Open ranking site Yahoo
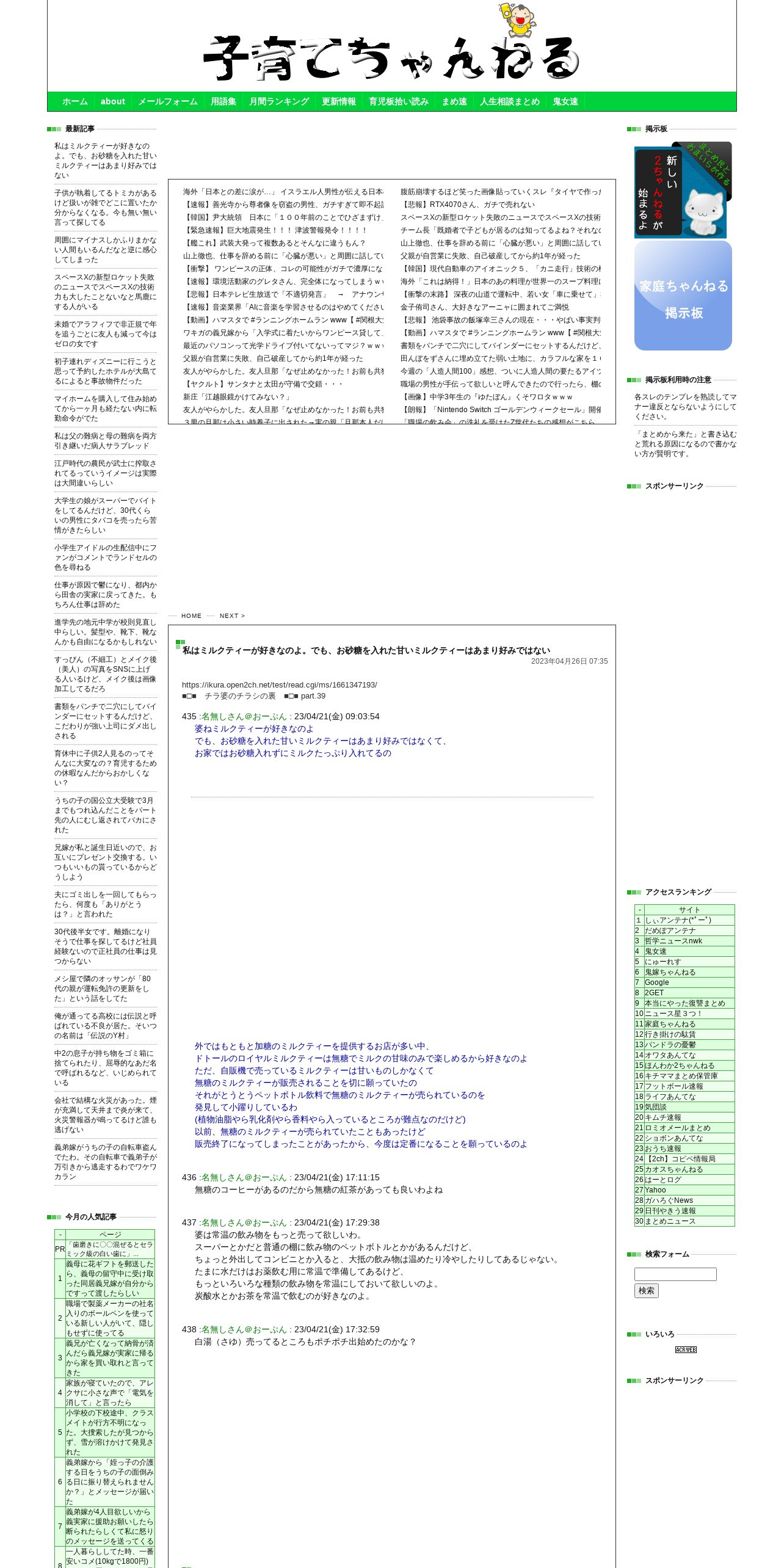 (656, 1190)
